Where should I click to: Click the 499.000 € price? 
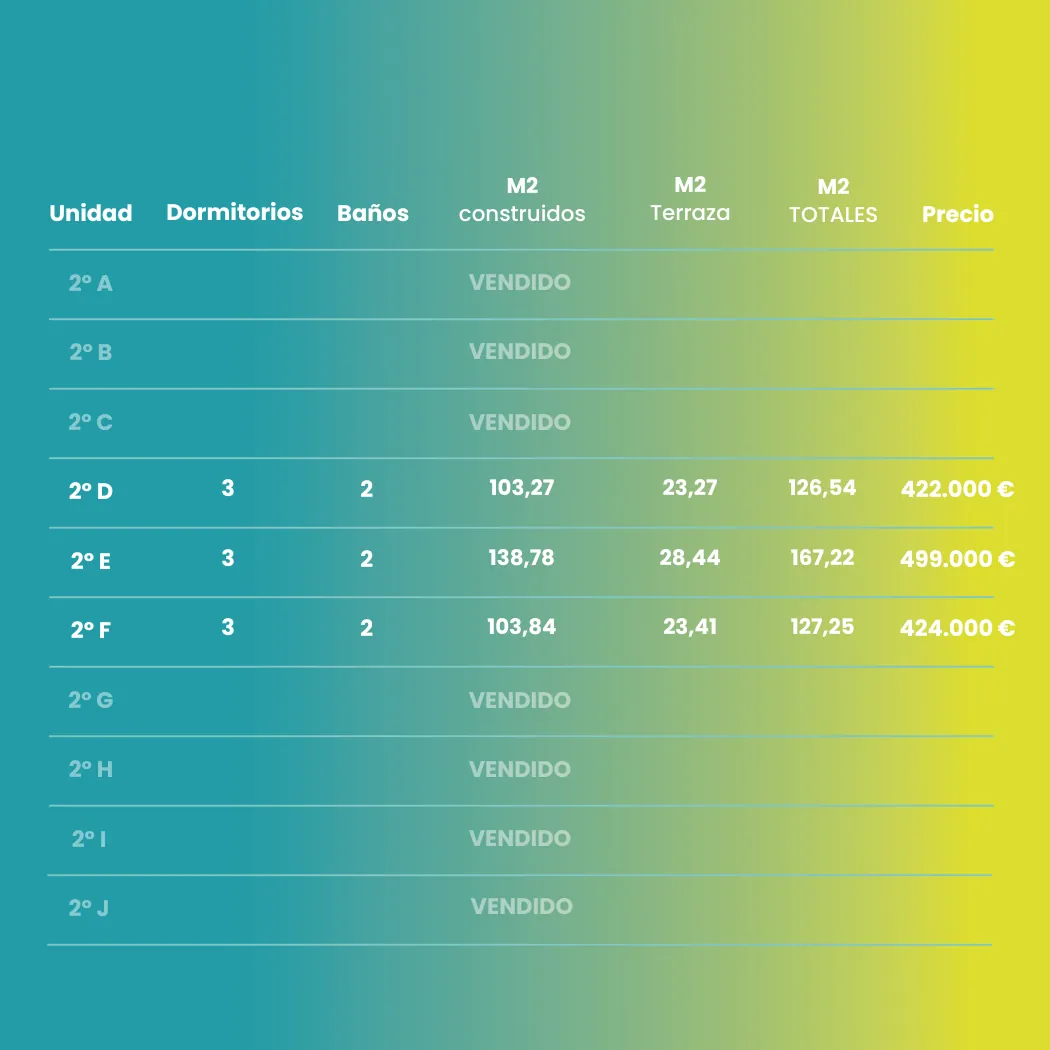pyautogui.click(x=957, y=559)
